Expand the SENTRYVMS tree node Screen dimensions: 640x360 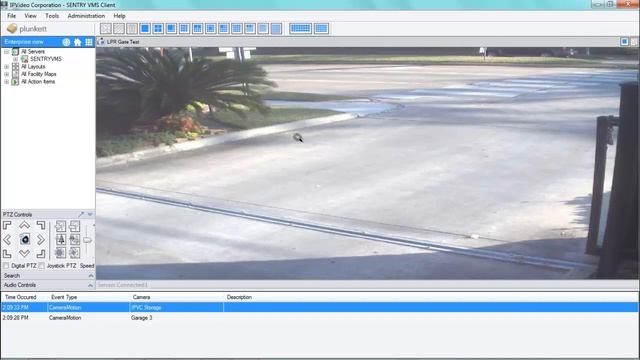coord(16,59)
